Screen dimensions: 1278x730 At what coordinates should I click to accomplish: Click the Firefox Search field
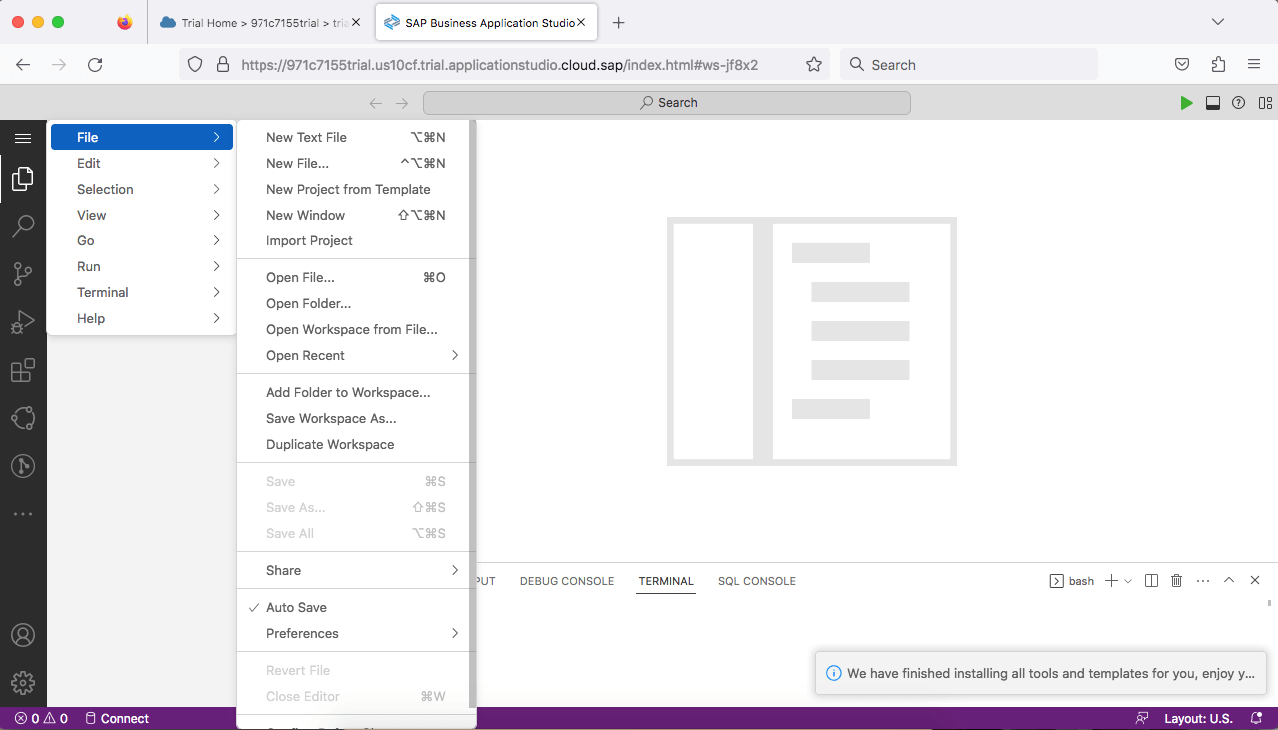968,65
